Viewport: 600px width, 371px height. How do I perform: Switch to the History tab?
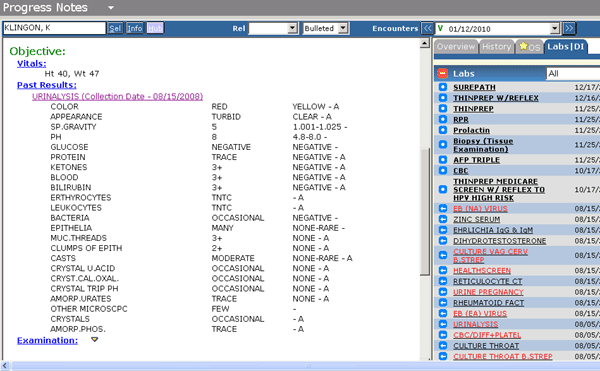[496, 47]
